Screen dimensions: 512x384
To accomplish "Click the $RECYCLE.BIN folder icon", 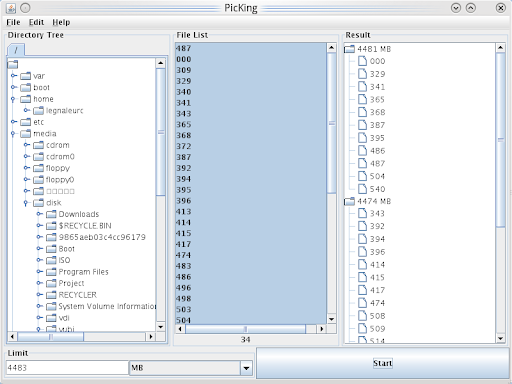I will click(x=51, y=226).
